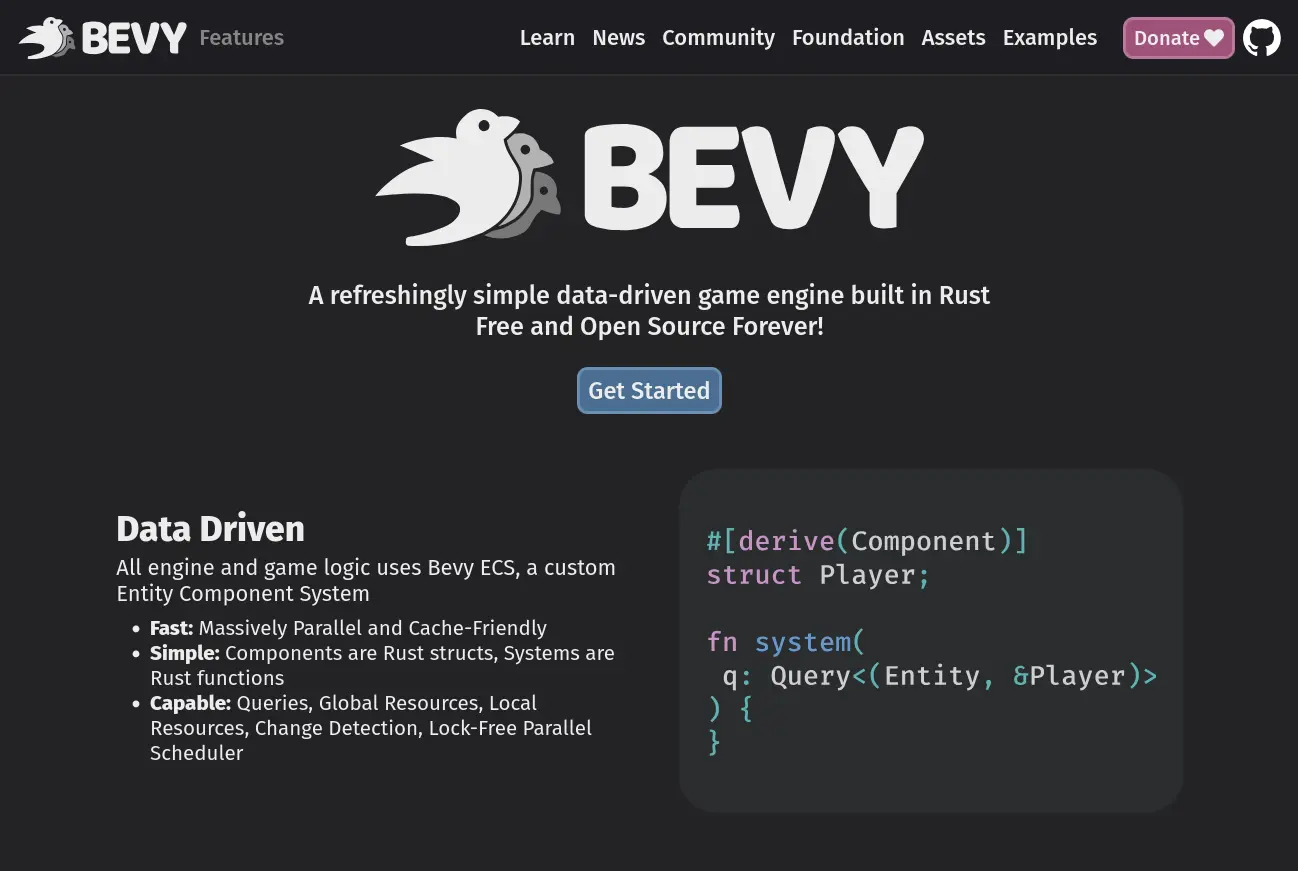The height and width of the screenshot is (871, 1298).
Task: Click the 'Free and Open Source Forever!' tagline
Action: (649, 327)
